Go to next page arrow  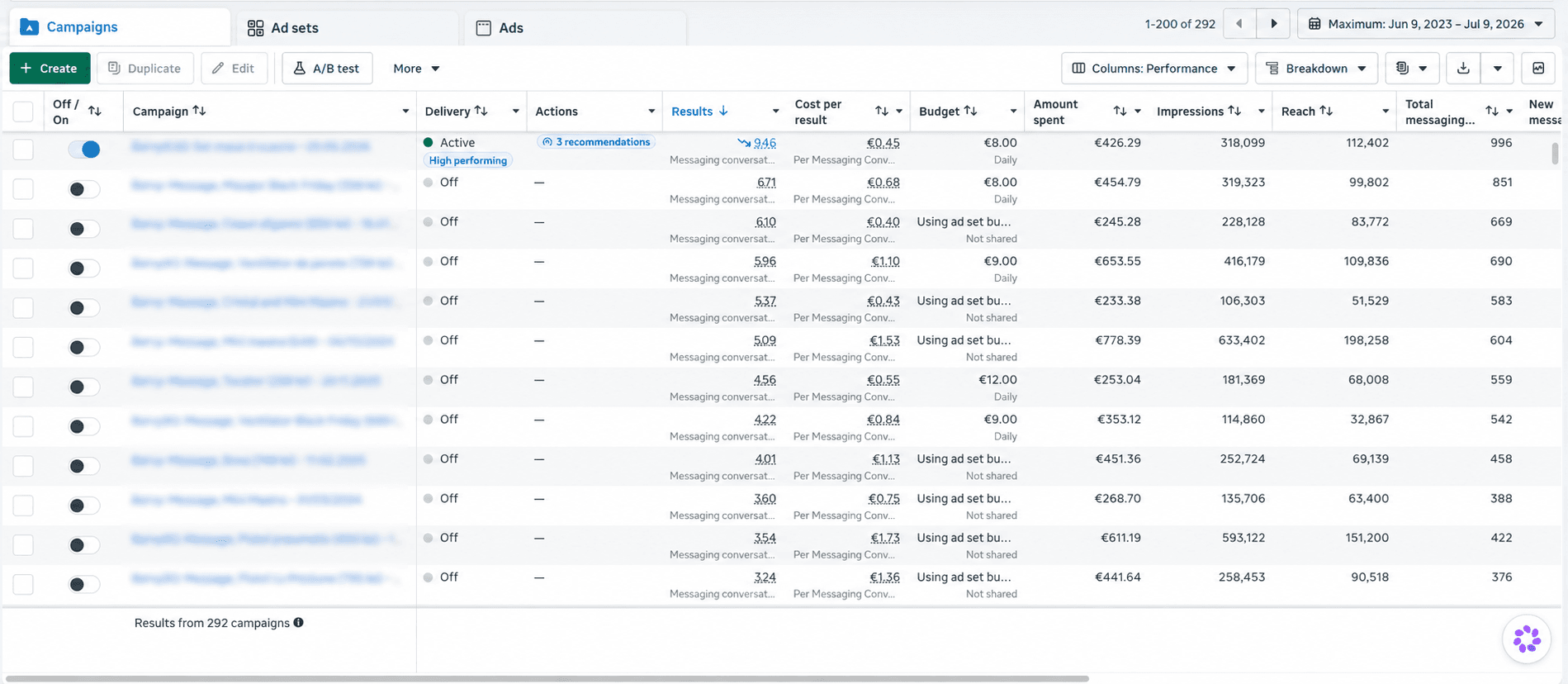[x=1274, y=24]
